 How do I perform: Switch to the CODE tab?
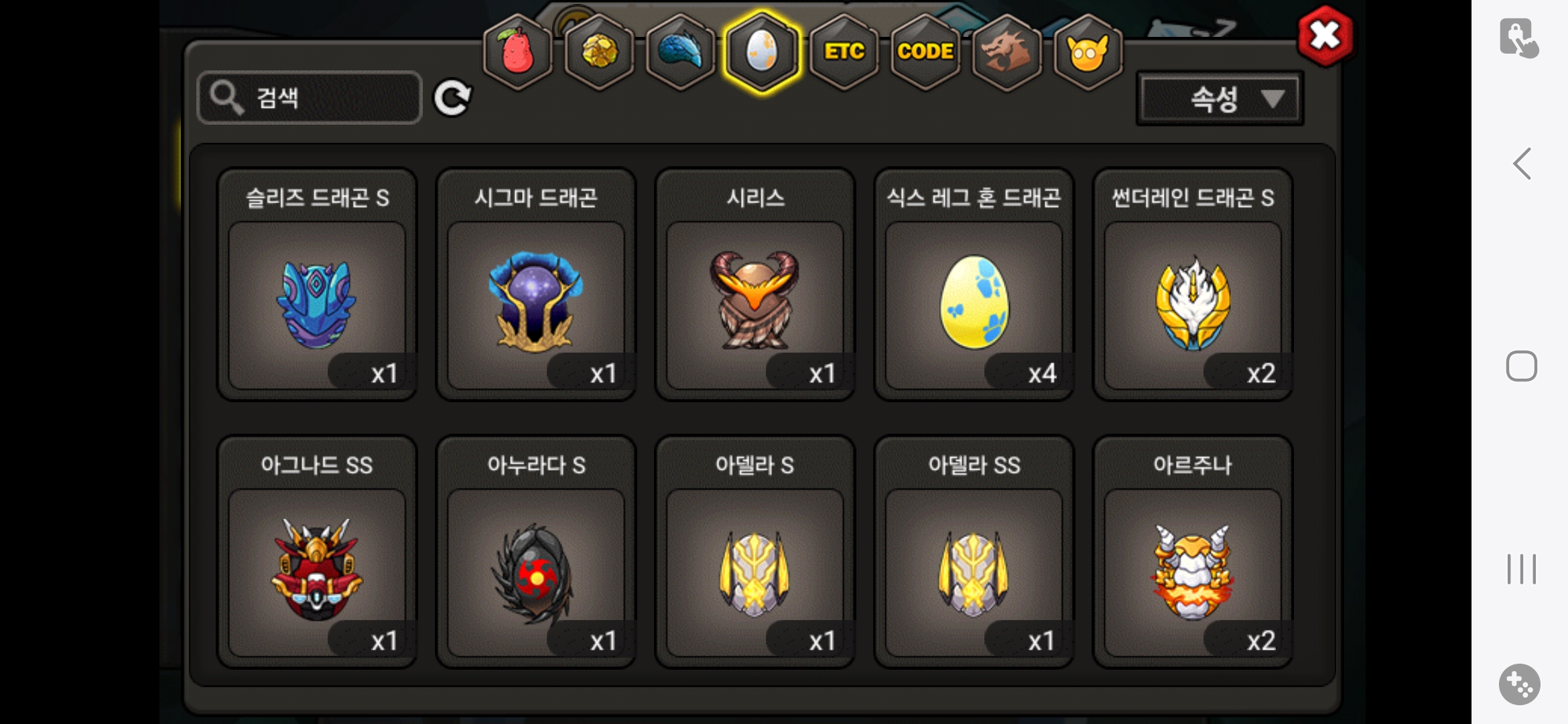coord(925,52)
